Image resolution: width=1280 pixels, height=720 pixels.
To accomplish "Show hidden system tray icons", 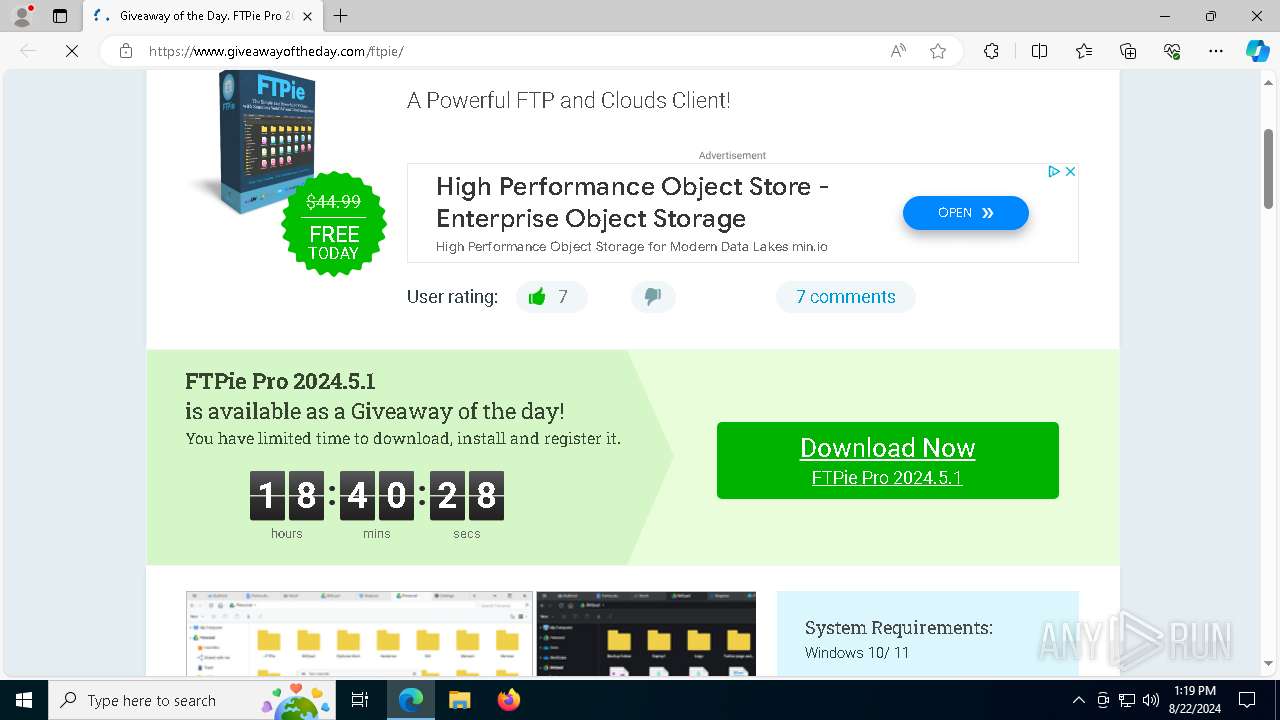I will 1078,700.
